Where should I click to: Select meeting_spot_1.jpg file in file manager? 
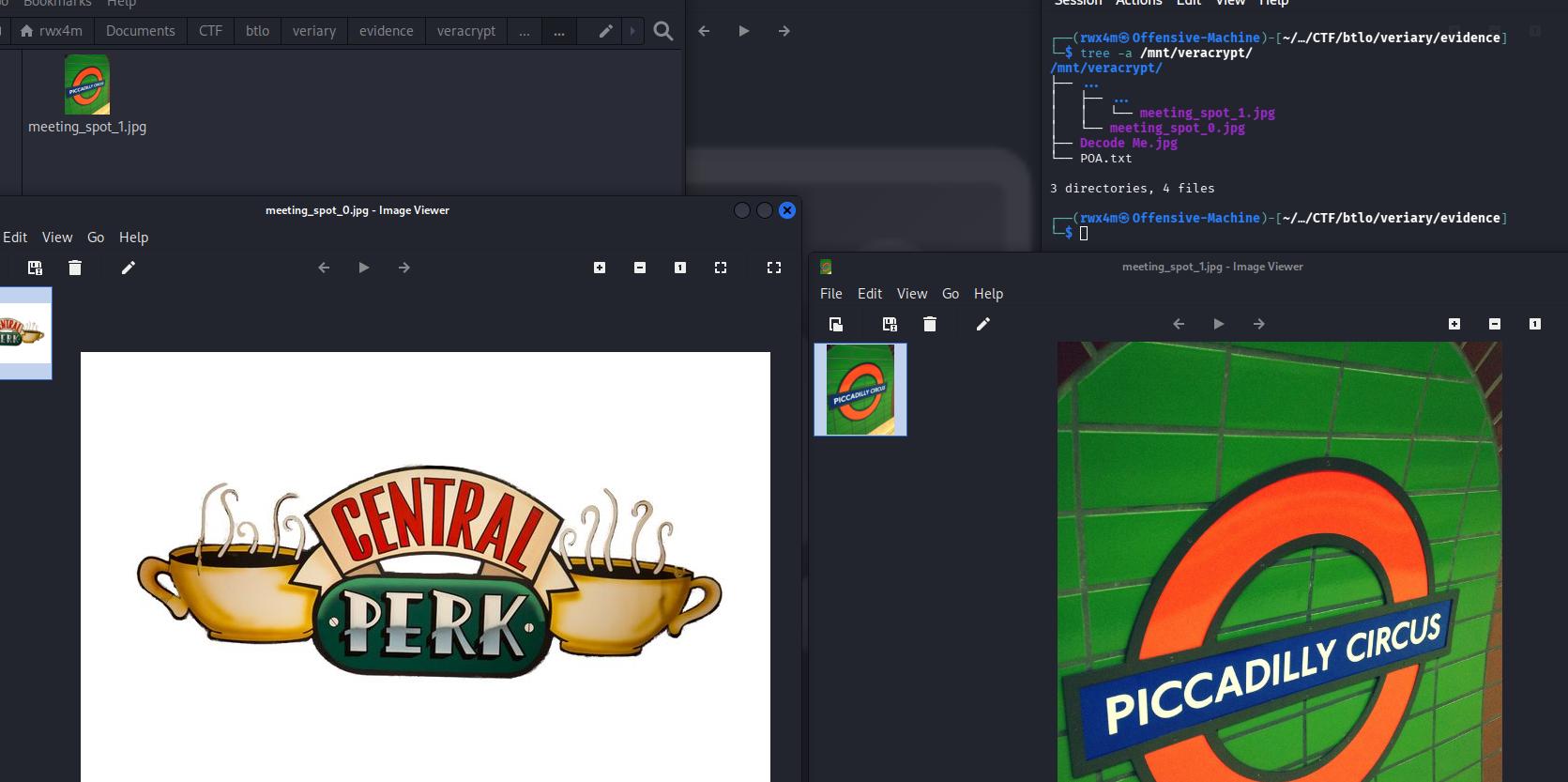(87, 95)
